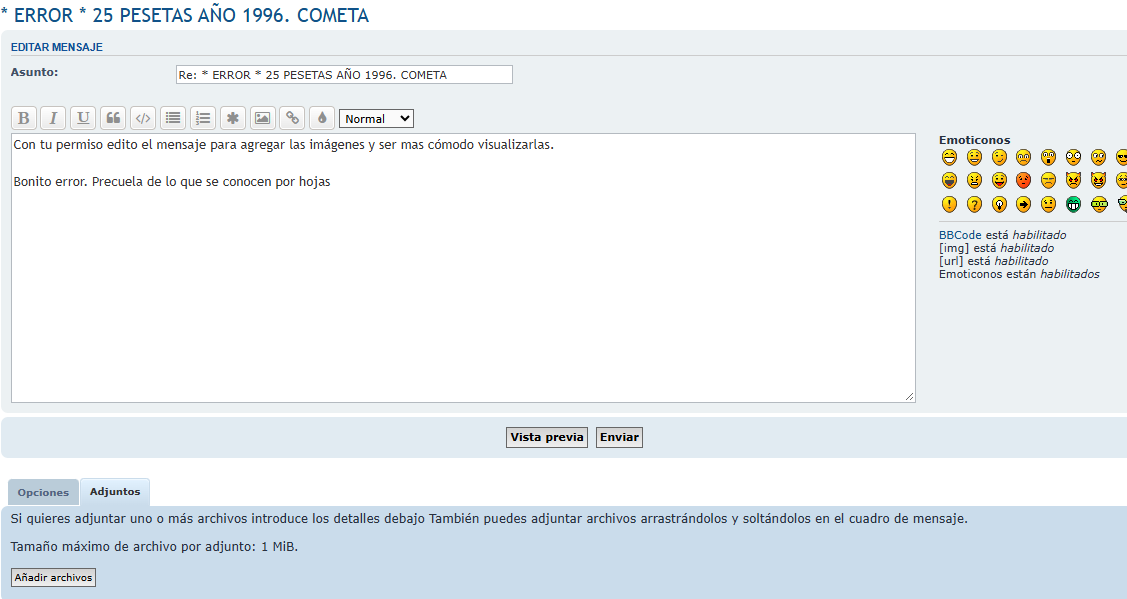Insert the winking emoticon
1127x599 pixels.
[999, 157]
